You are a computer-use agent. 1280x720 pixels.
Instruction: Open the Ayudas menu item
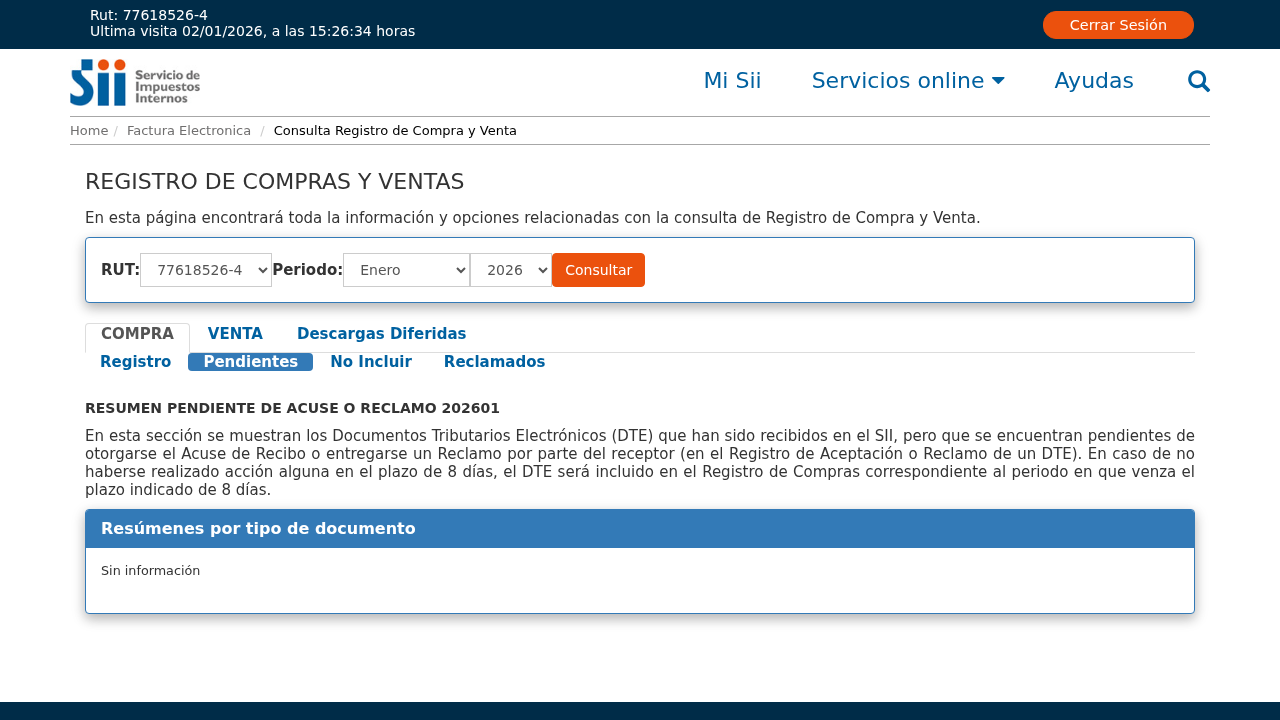tap(1093, 81)
